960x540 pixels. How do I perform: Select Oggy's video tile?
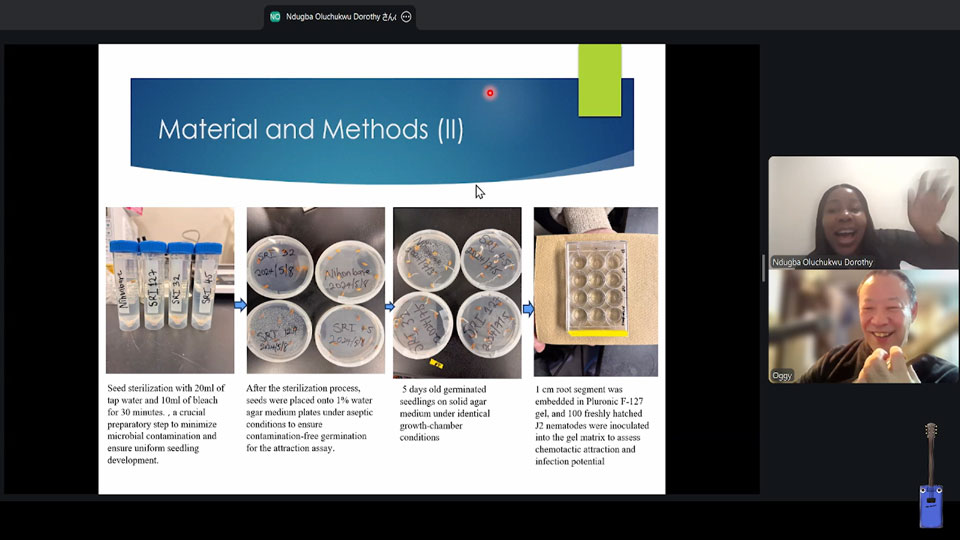click(863, 326)
